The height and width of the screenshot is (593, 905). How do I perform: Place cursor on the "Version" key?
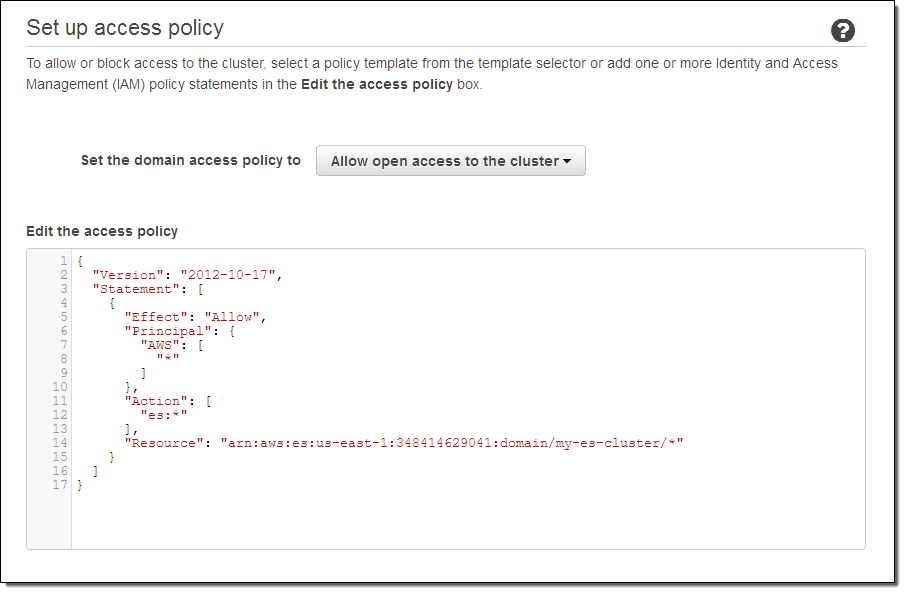click(127, 275)
